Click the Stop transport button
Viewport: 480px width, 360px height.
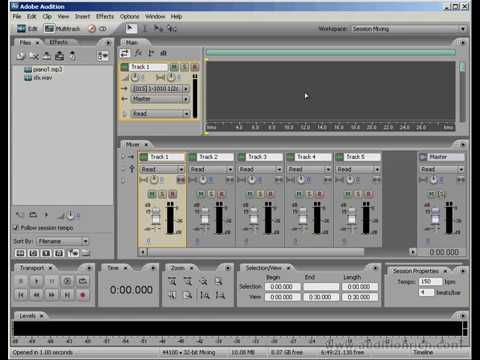(x=21, y=281)
